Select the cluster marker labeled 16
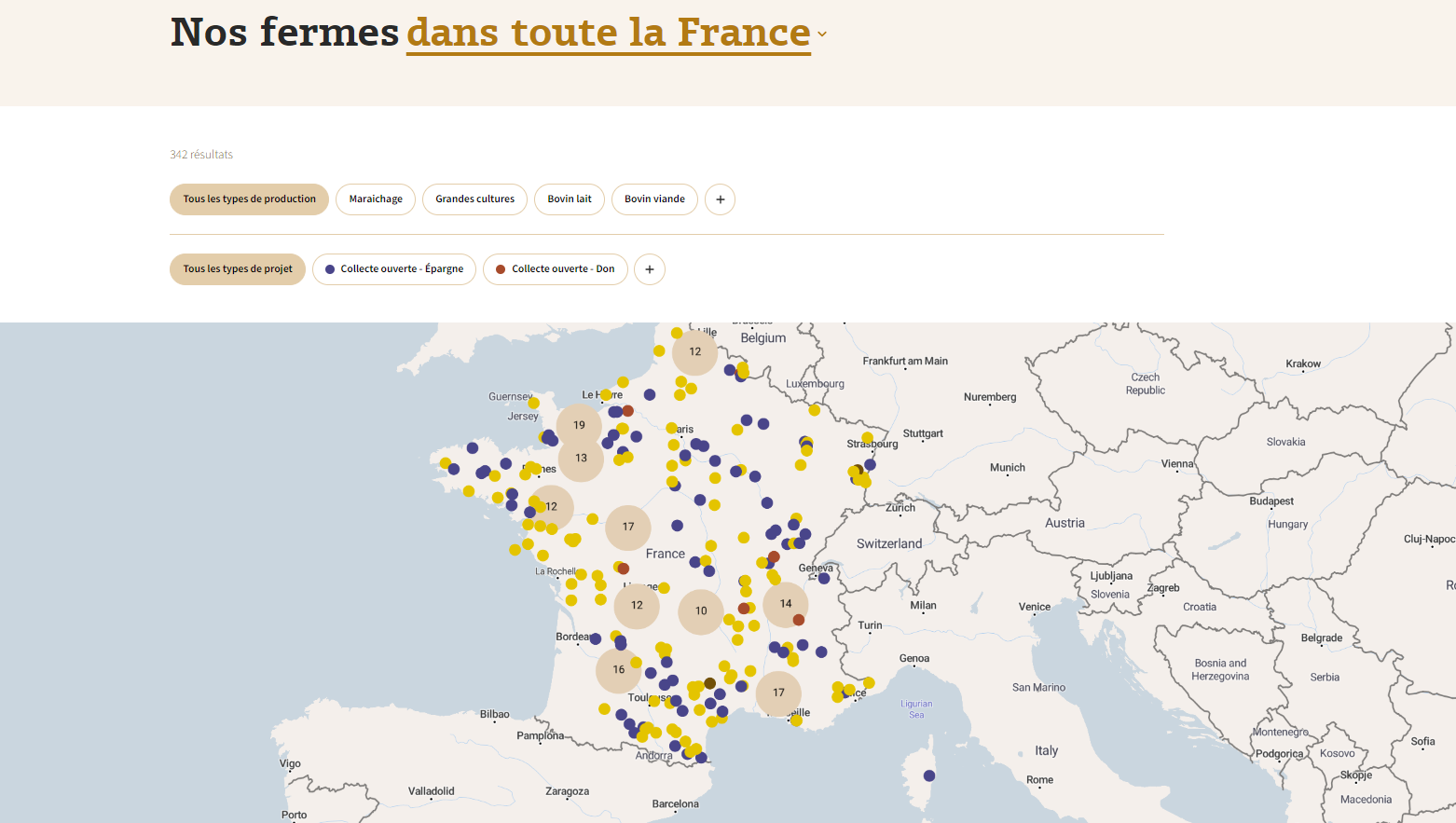The height and width of the screenshot is (823, 1456). (619, 670)
